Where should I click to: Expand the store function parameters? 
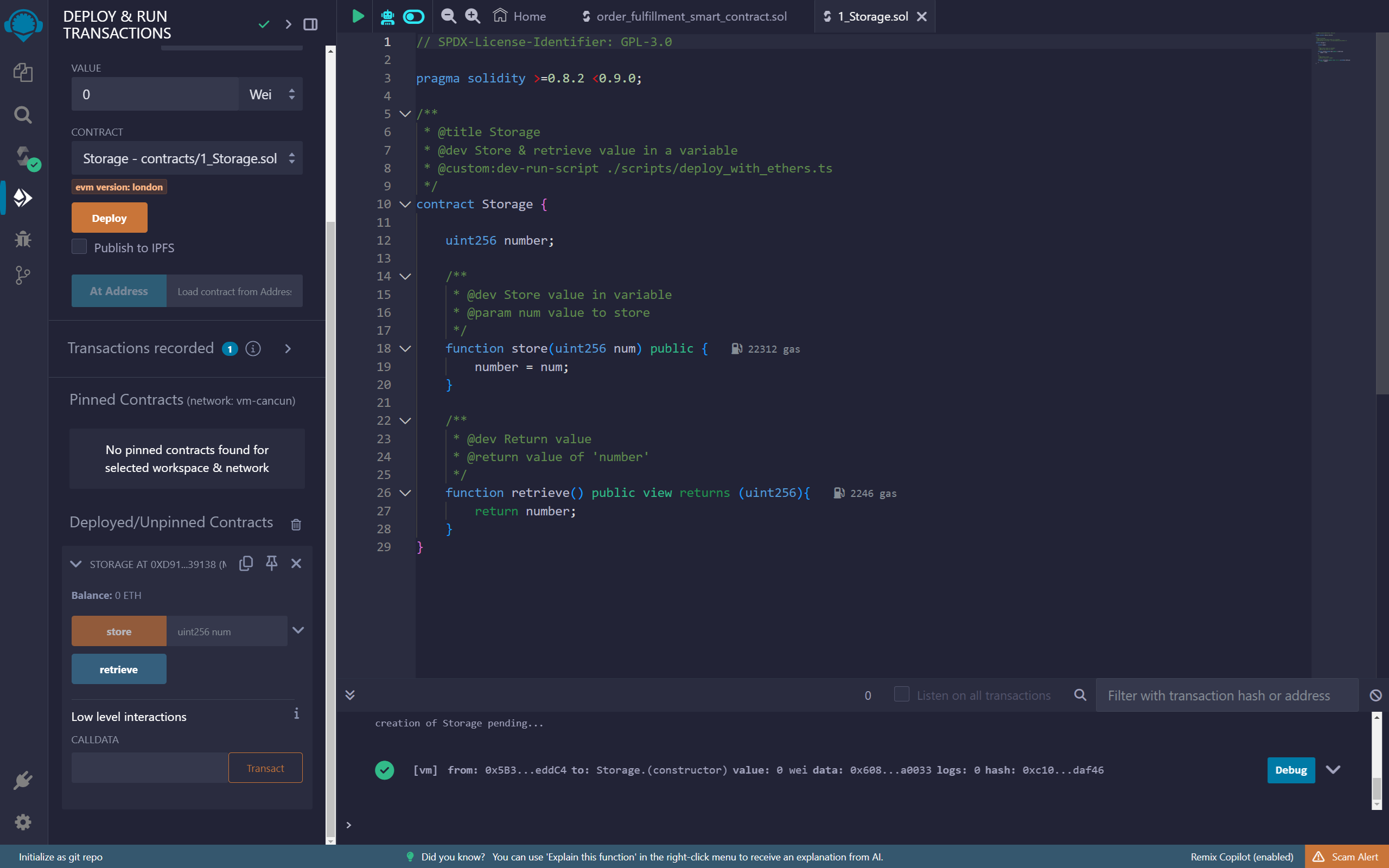pos(298,630)
